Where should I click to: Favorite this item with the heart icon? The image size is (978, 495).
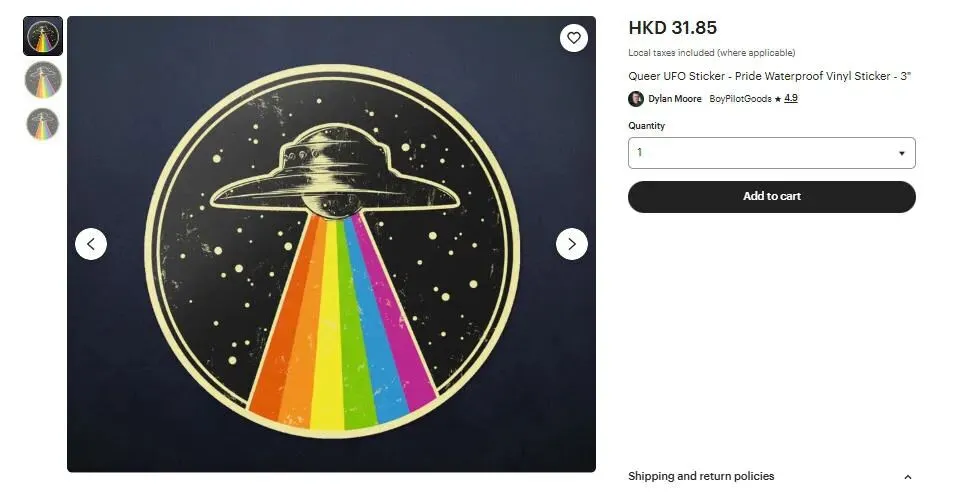(x=573, y=38)
